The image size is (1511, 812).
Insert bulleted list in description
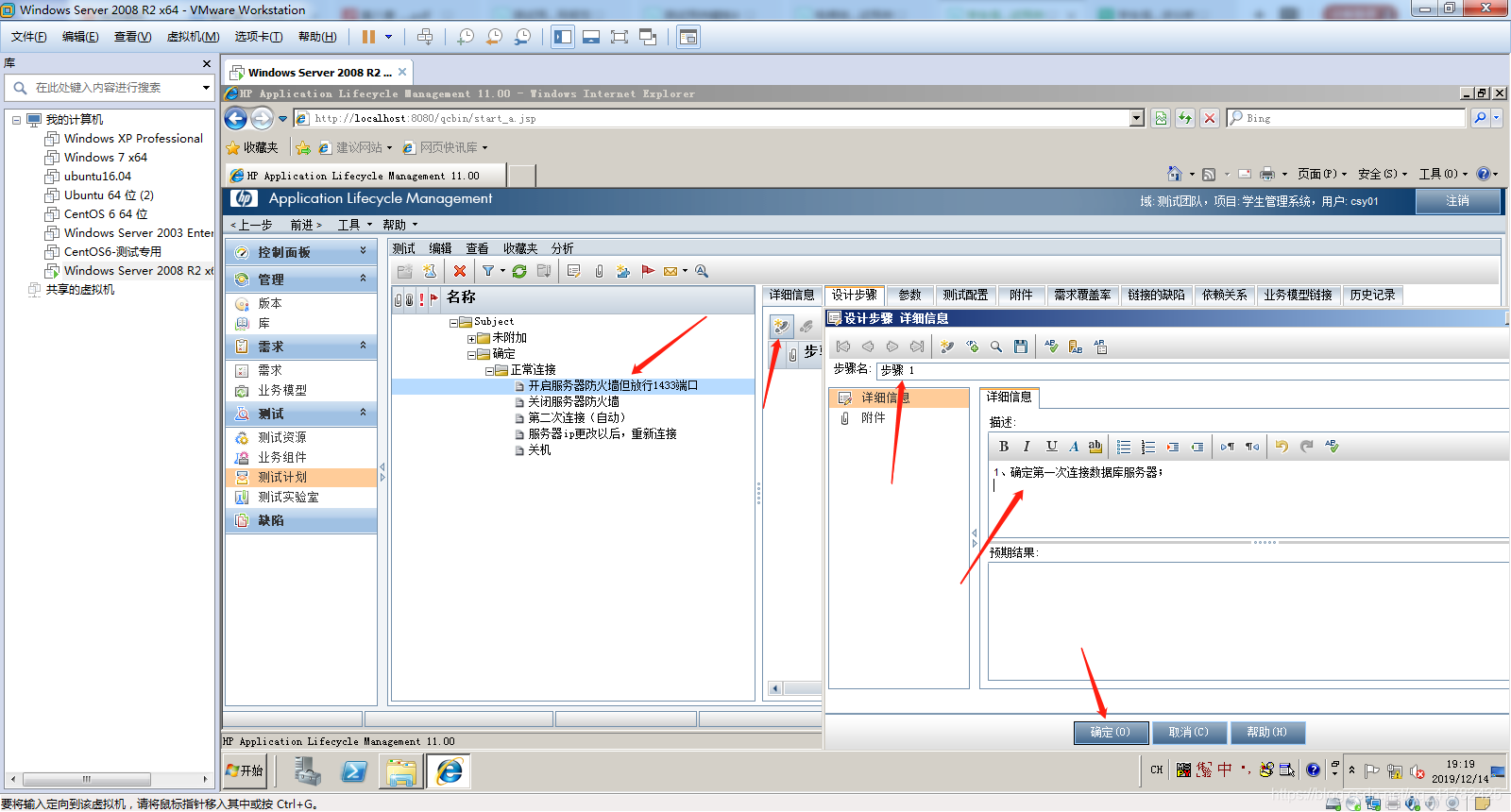(1124, 447)
